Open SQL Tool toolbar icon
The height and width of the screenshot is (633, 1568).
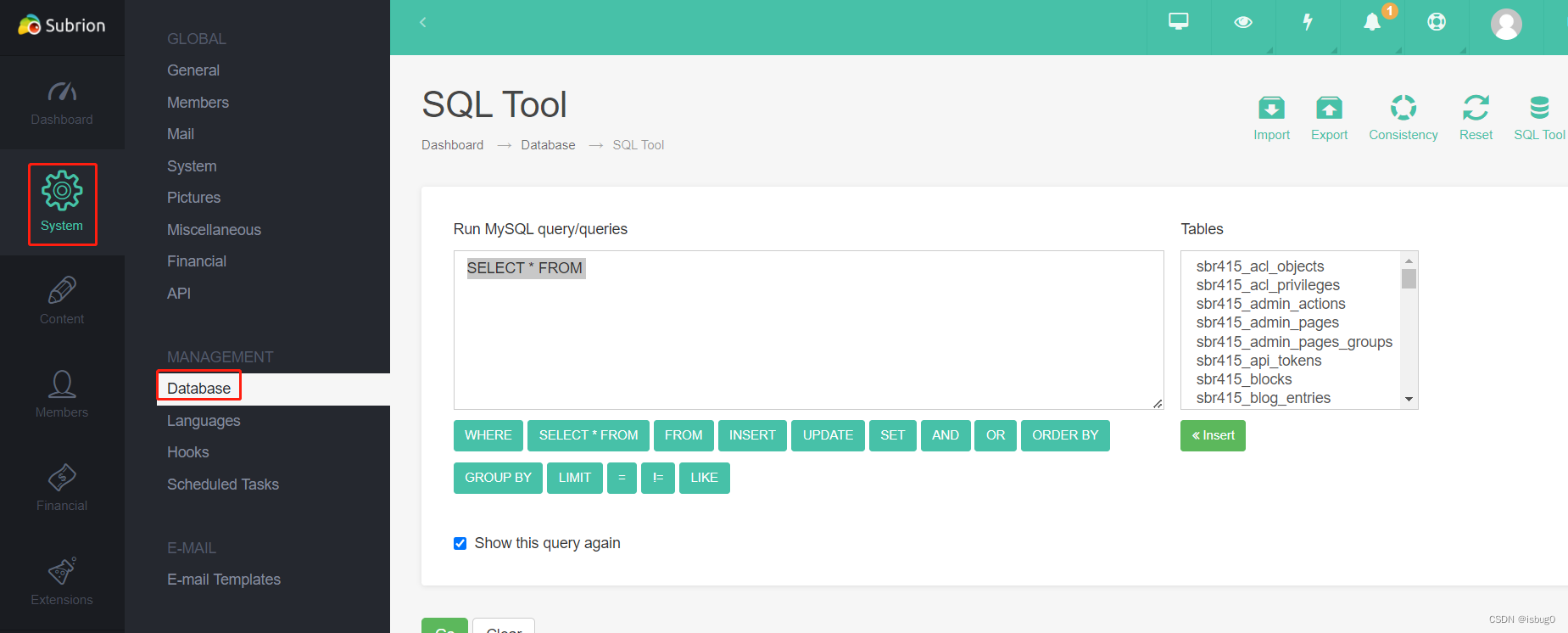click(1539, 118)
